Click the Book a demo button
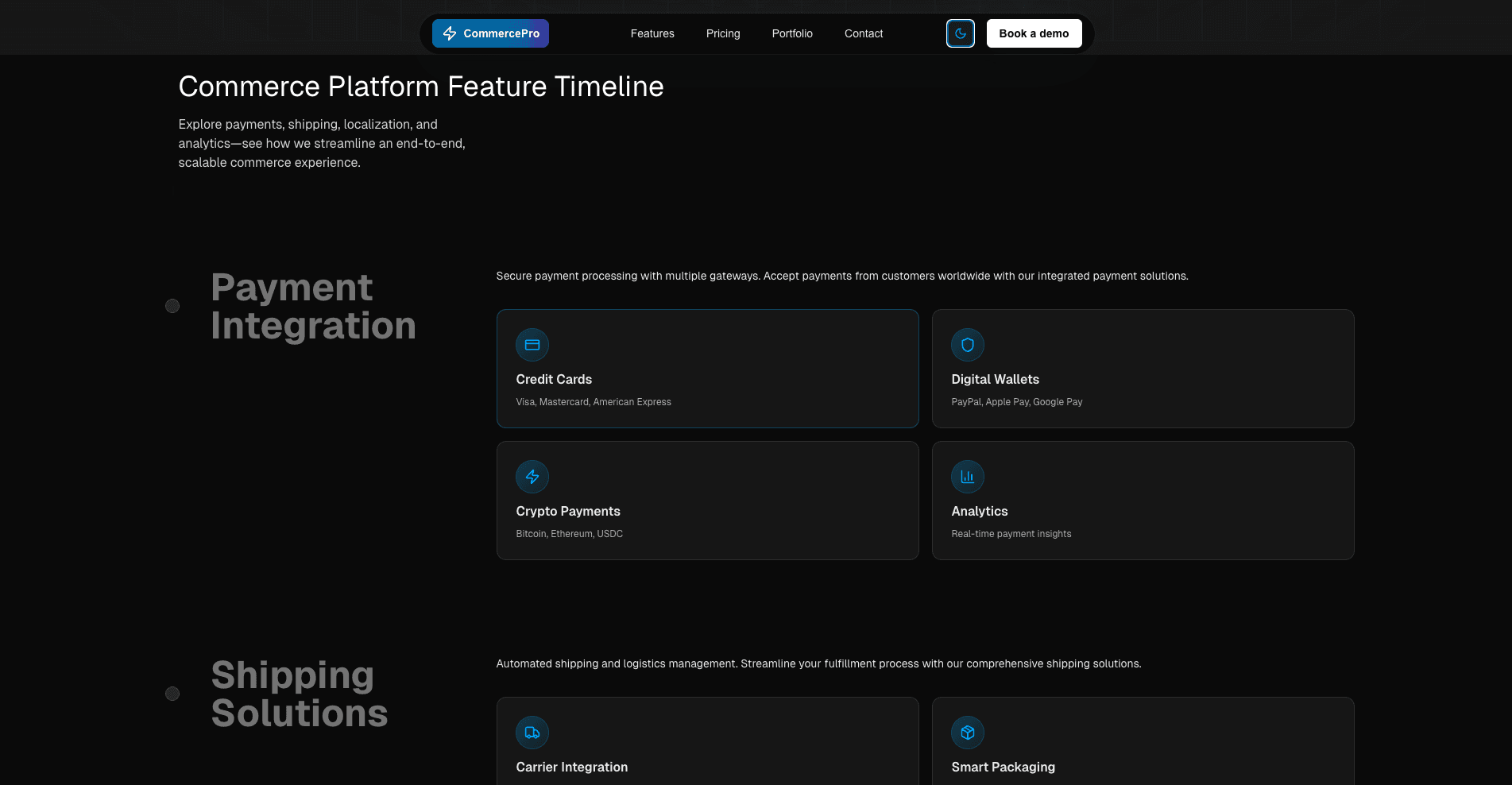This screenshot has width=1512, height=785. (1034, 33)
